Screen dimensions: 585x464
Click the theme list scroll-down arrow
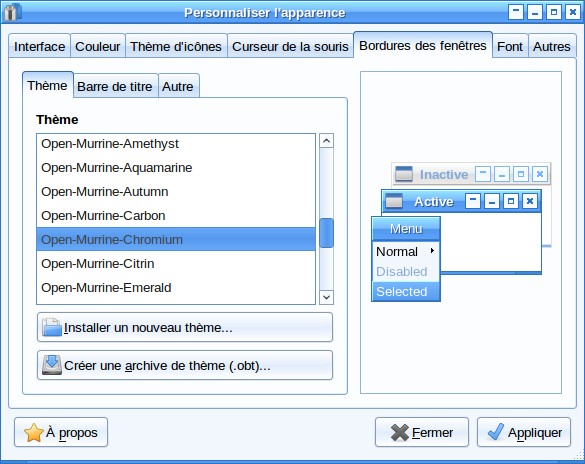326,297
